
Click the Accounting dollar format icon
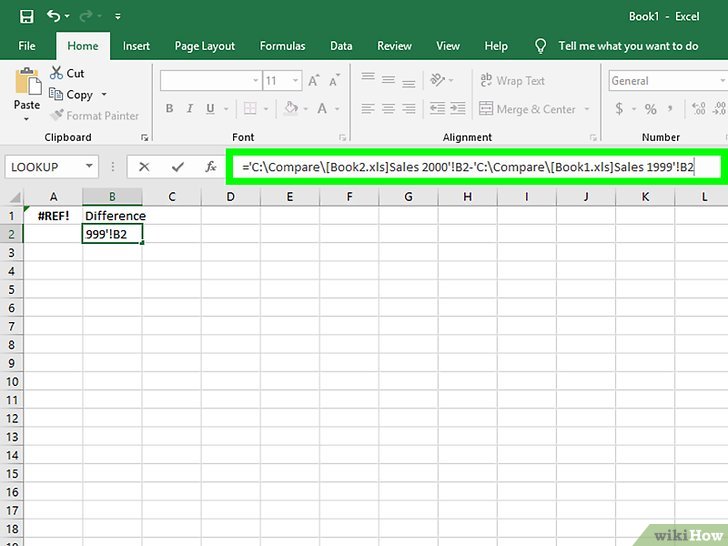click(619, 109)
